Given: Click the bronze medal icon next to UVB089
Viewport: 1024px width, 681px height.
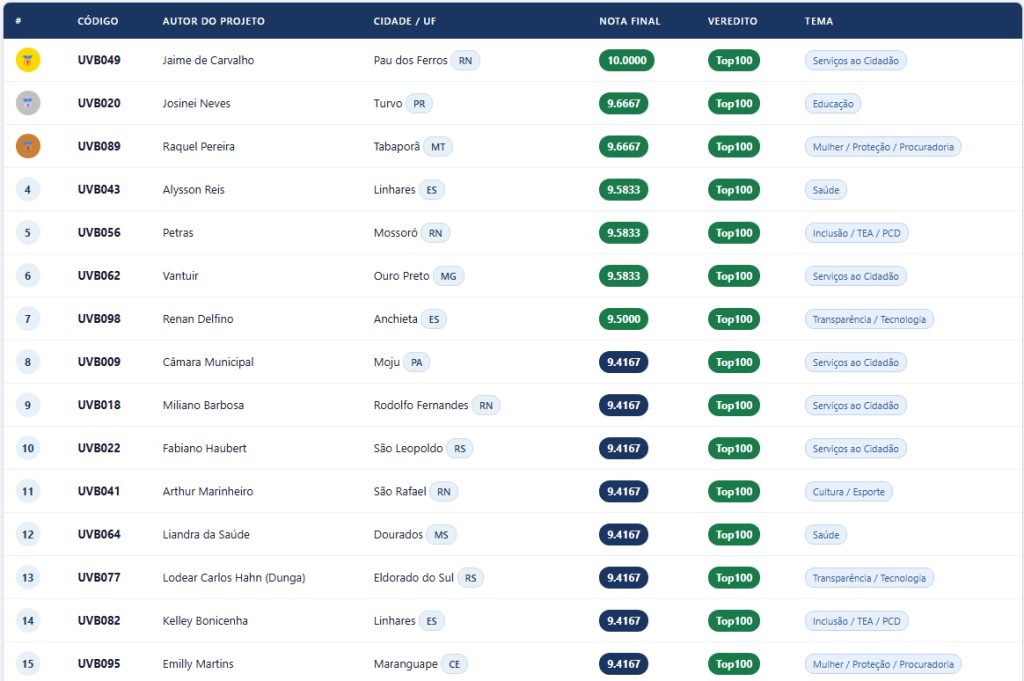Looking at the screenshot, I should pyautogui.click(x=28, y=146).
